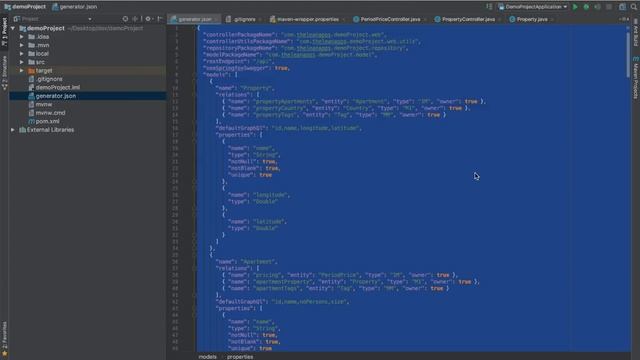
Task: Click the editor vertical scrollbar thumb
Action: 628,54
